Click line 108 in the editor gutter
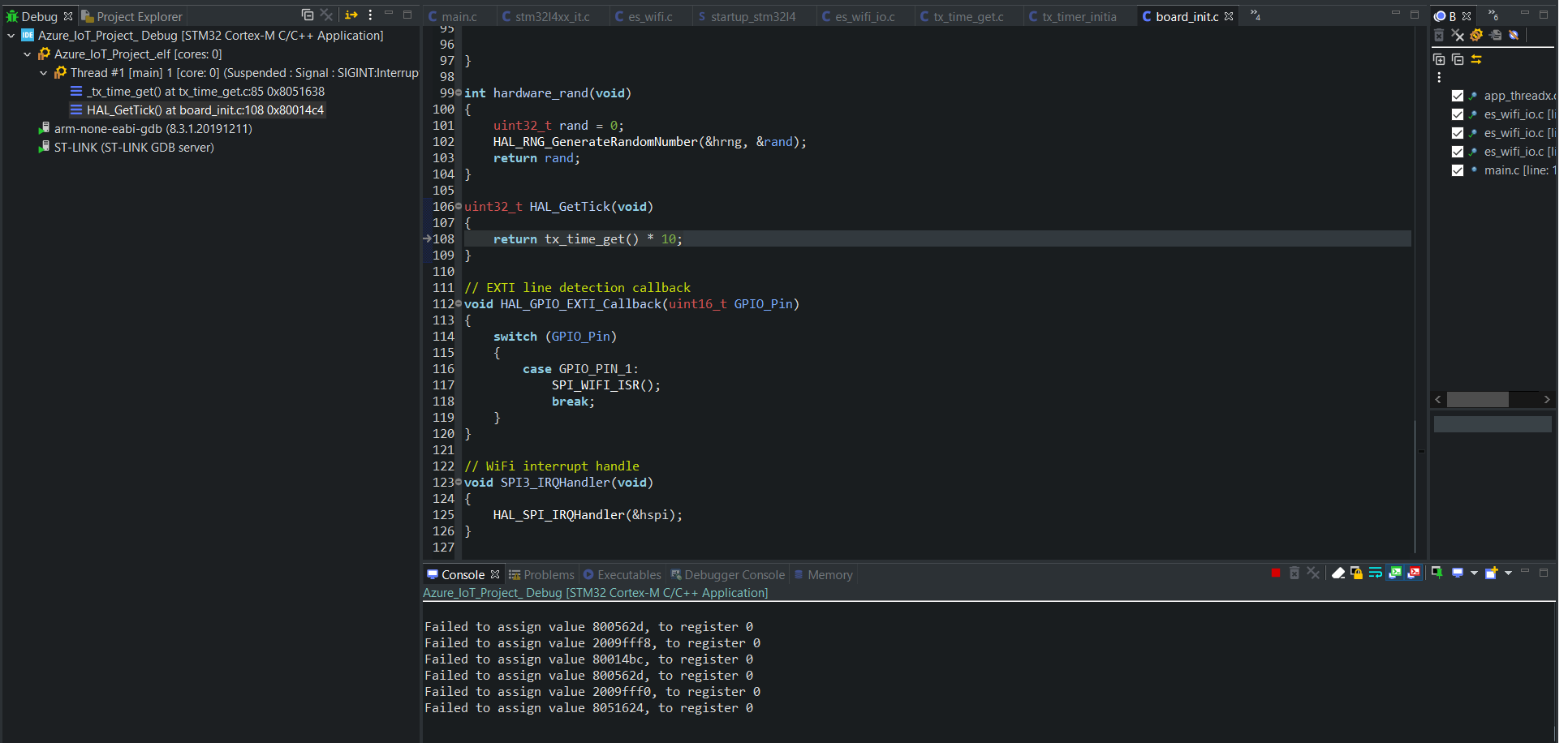The height and width of the screenshot is (743, 1568). point(443,238)
